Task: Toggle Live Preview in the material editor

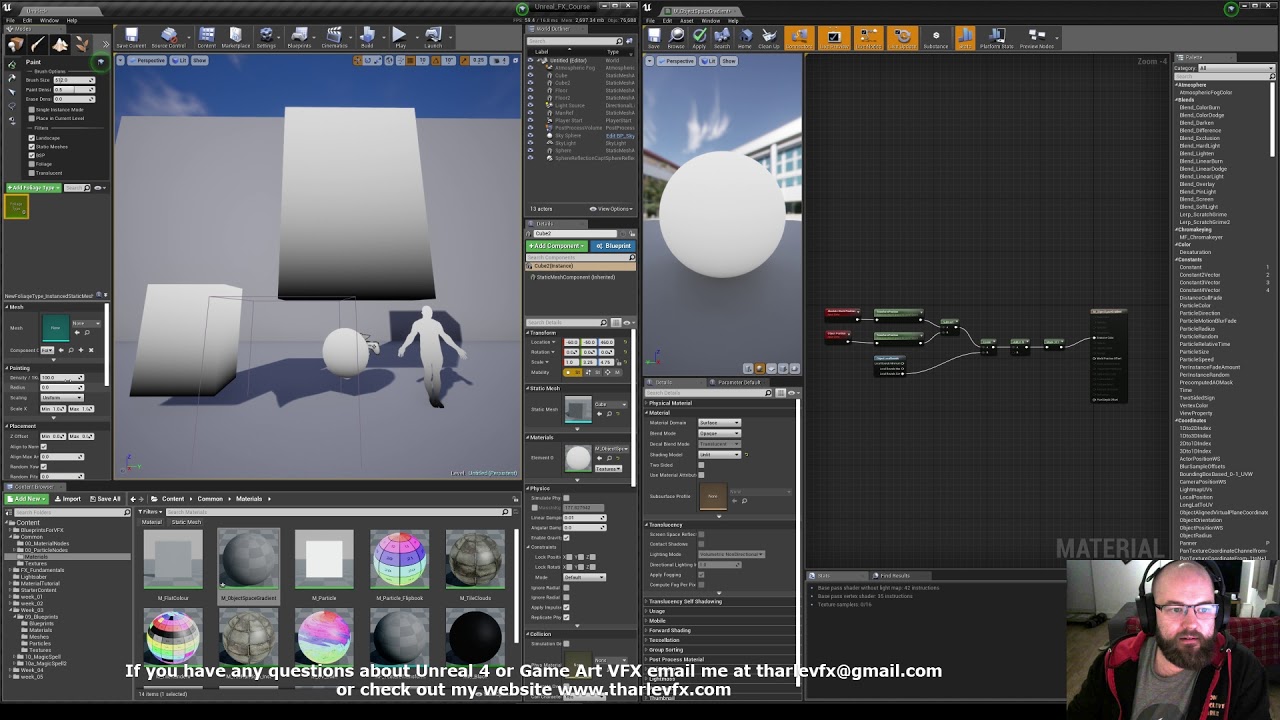Action: pos(834,39)
